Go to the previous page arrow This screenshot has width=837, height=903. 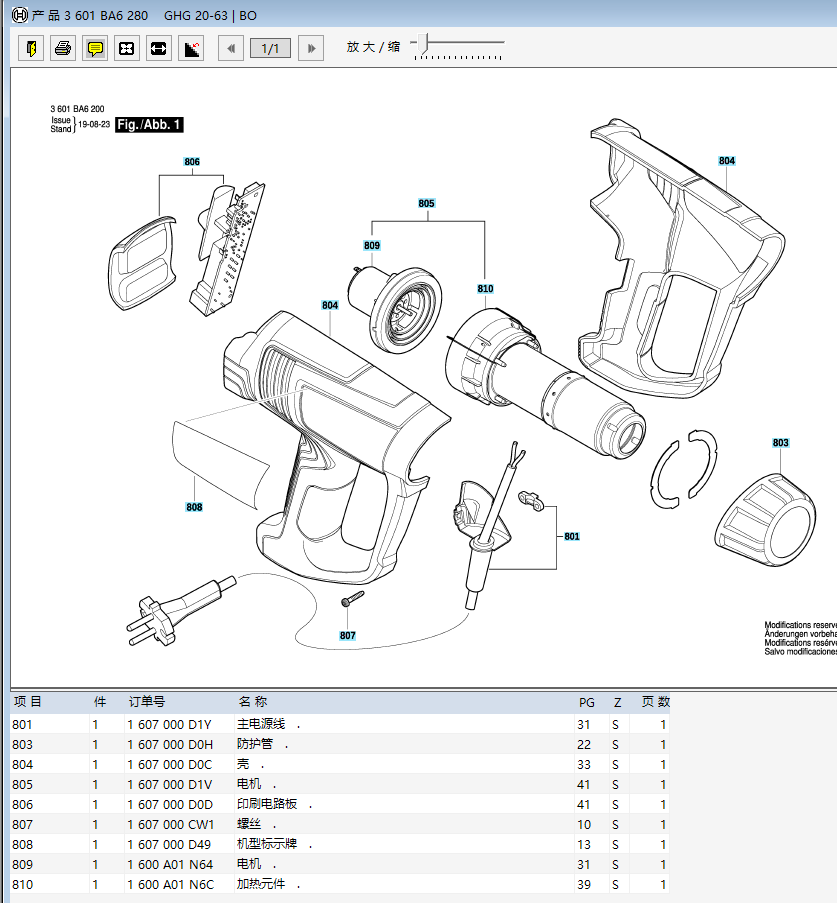click(x=230, y=48)
